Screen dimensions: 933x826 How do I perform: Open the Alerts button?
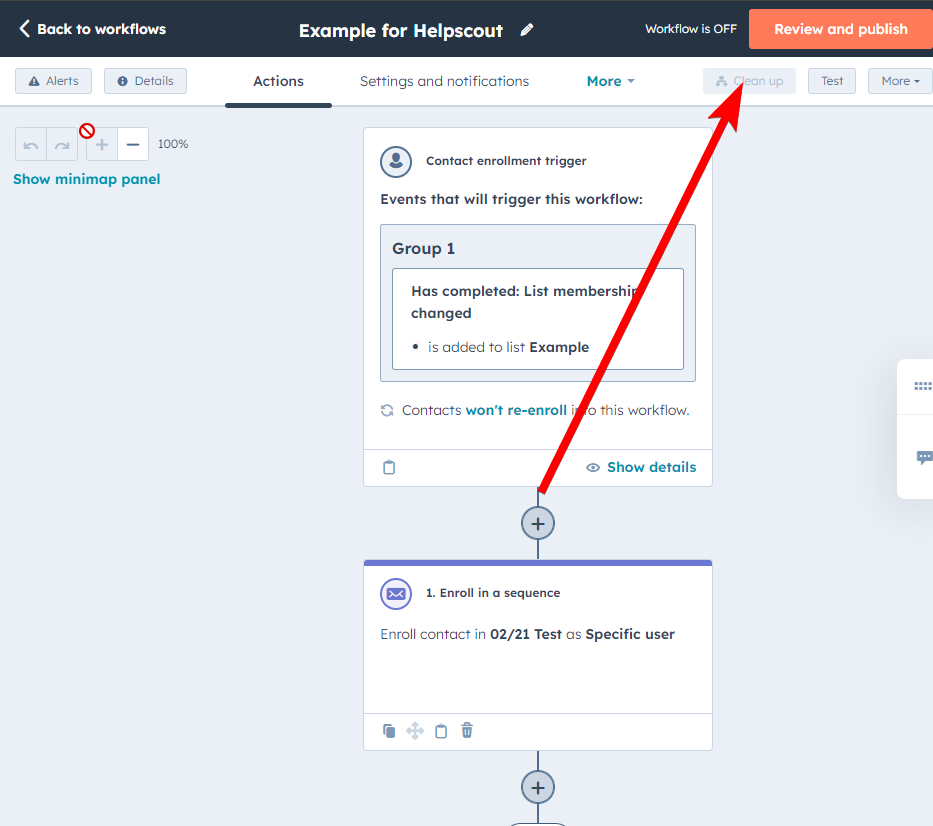[54, 81]
